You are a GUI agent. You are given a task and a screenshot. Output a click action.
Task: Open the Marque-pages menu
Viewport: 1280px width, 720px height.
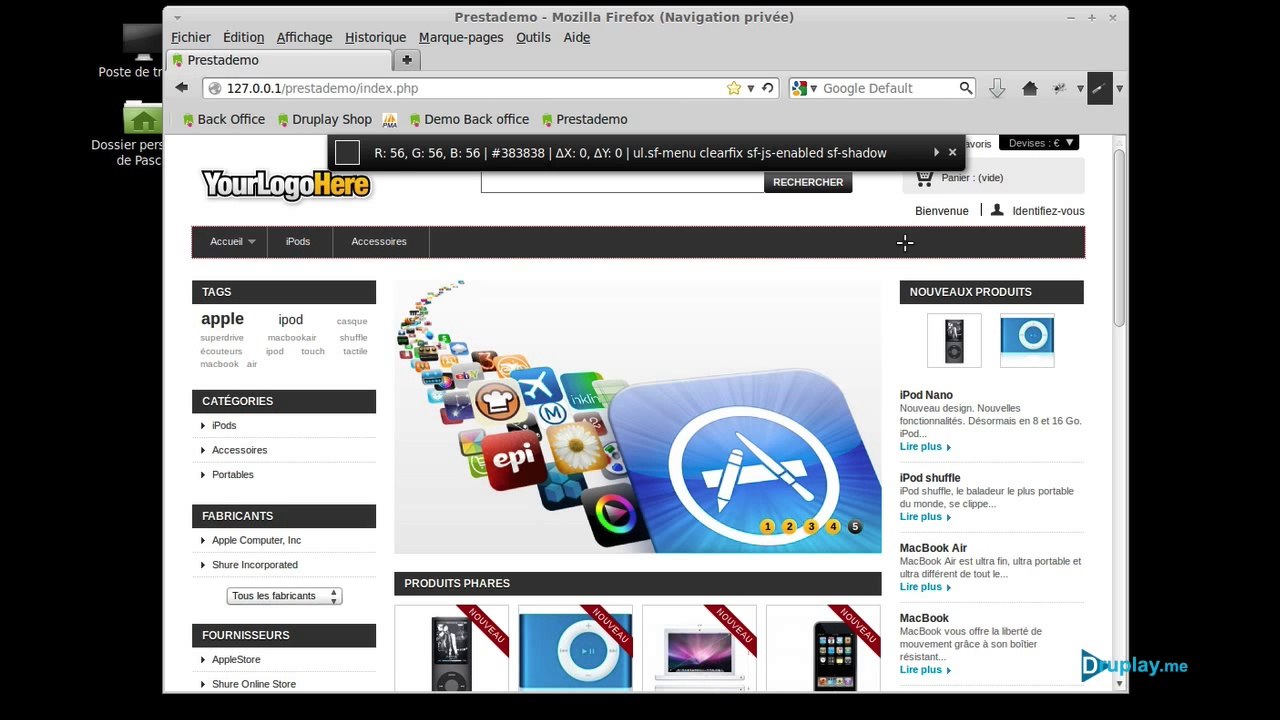coord(461,37)
